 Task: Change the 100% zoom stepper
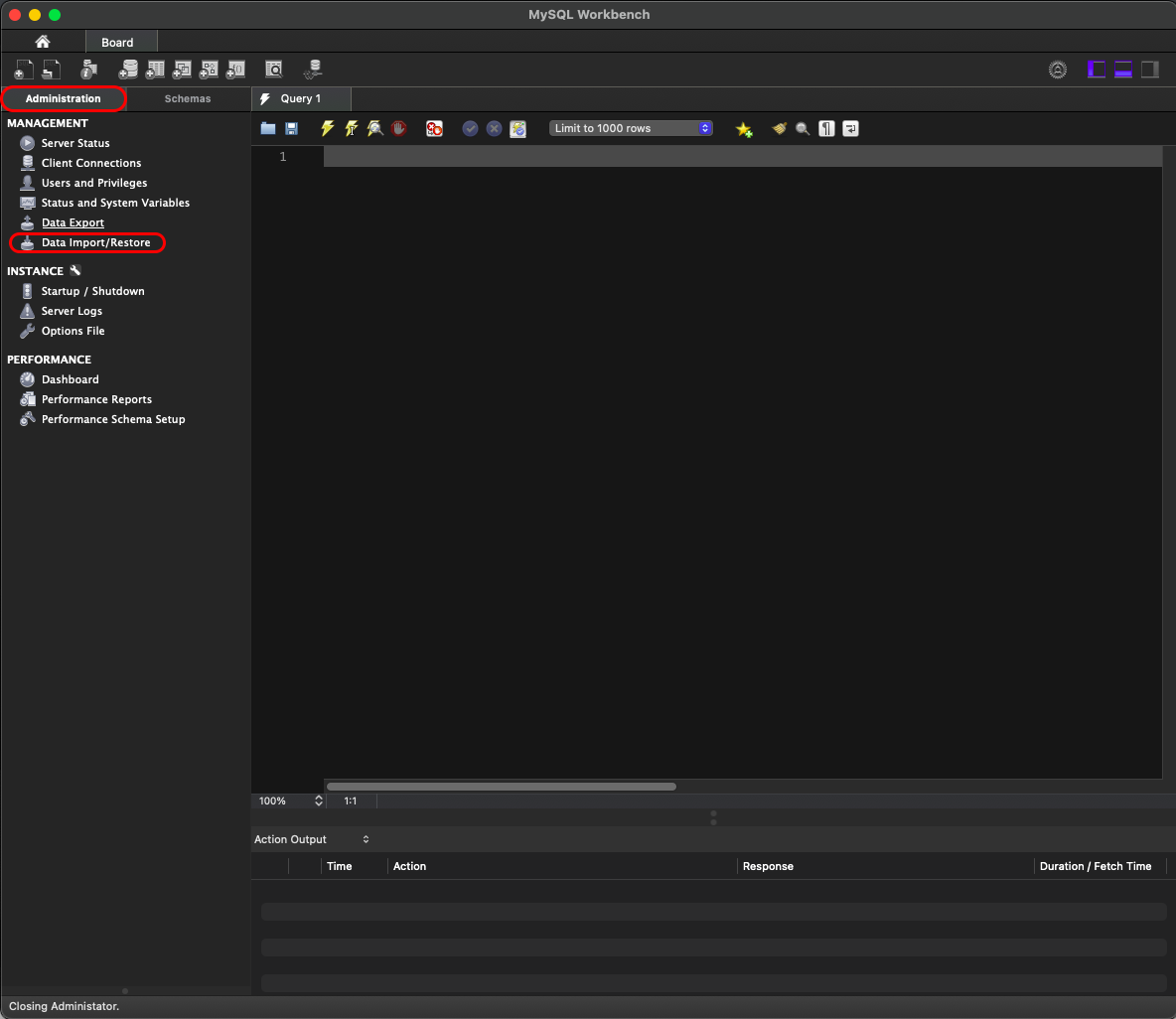click(319, 801)
